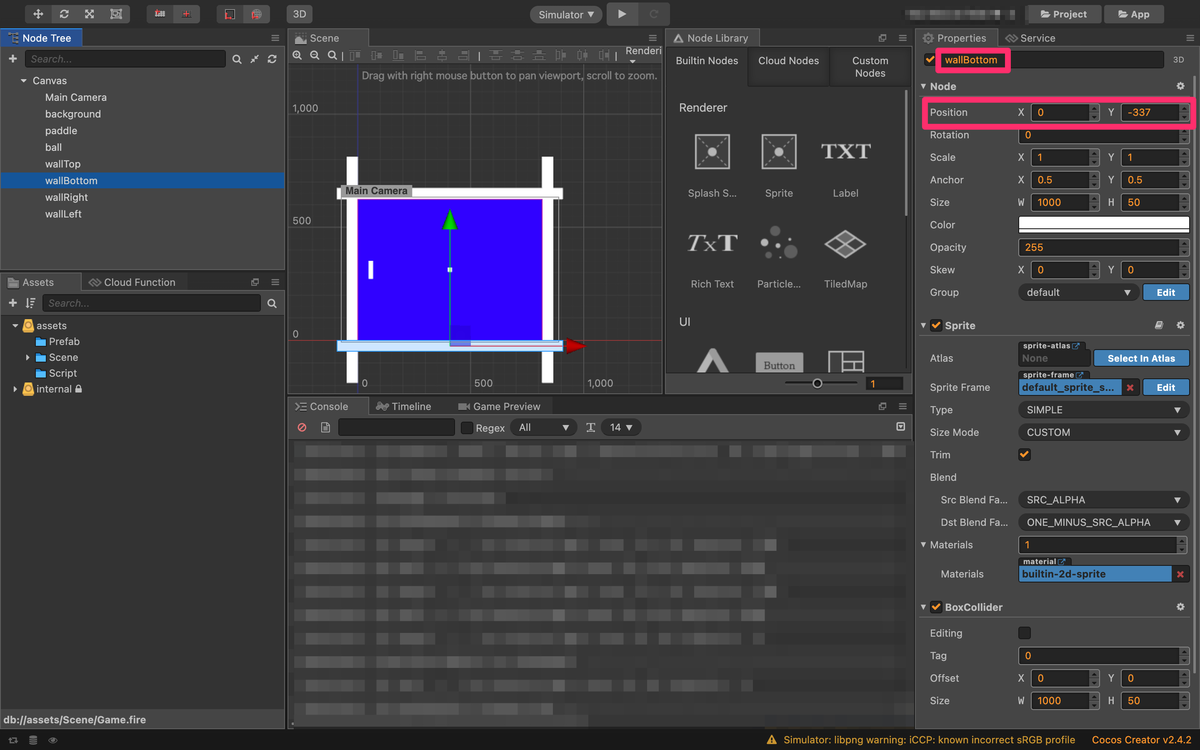Click the Position X input field
Viewport: 1200px width, 750px height.
tap(1060, 112)
